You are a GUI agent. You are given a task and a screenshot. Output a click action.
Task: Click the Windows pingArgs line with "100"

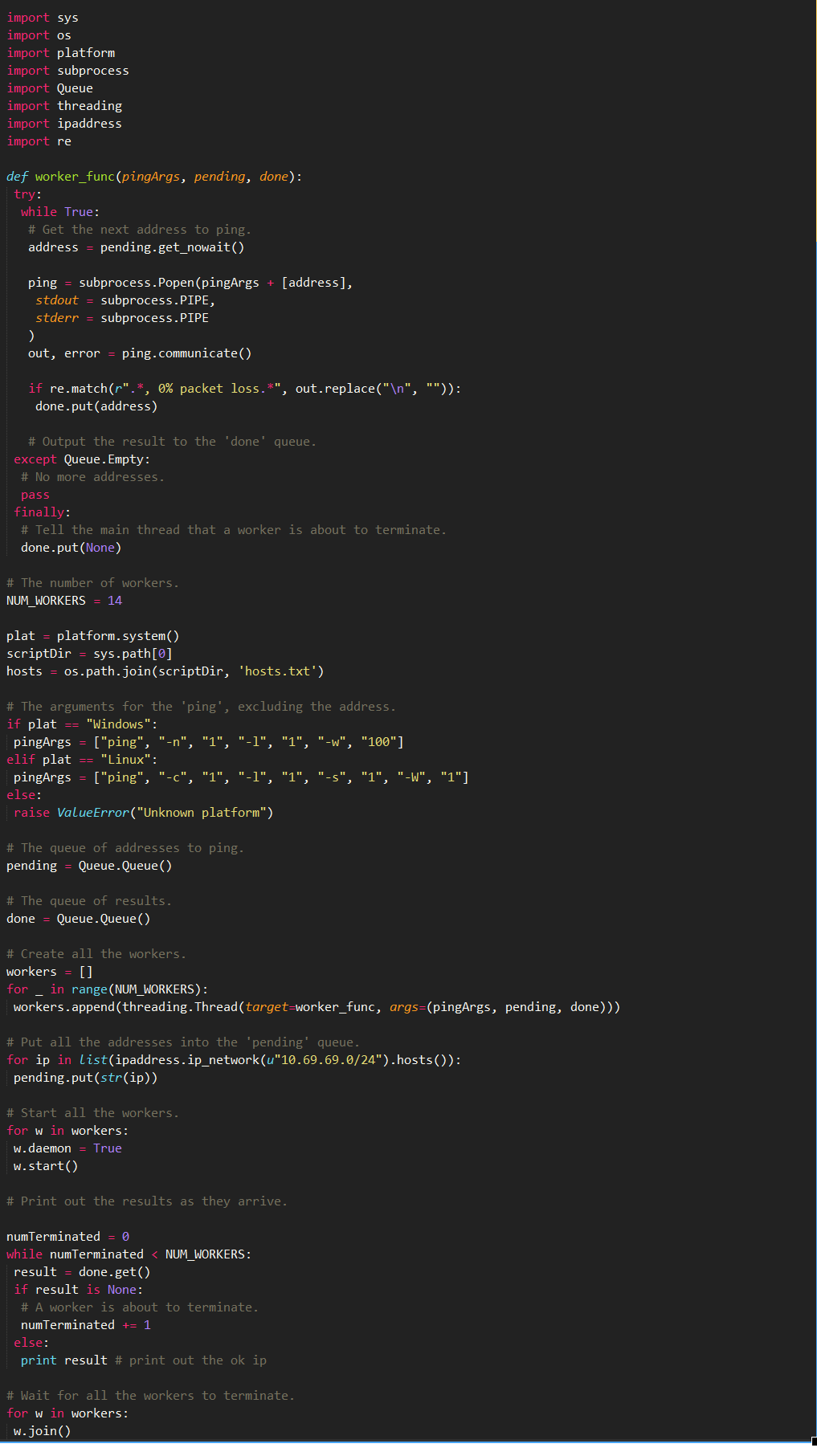click(209, 742)
